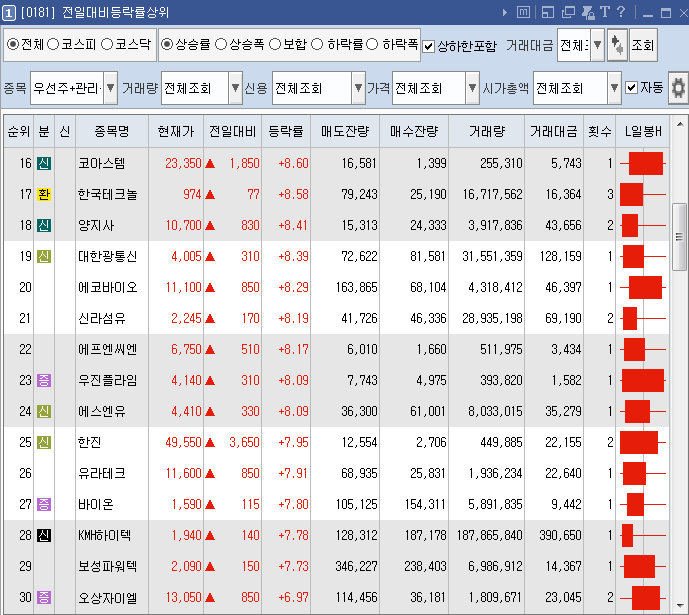
Task: Select the 하락률 radio button
Action: coord(317,44)
